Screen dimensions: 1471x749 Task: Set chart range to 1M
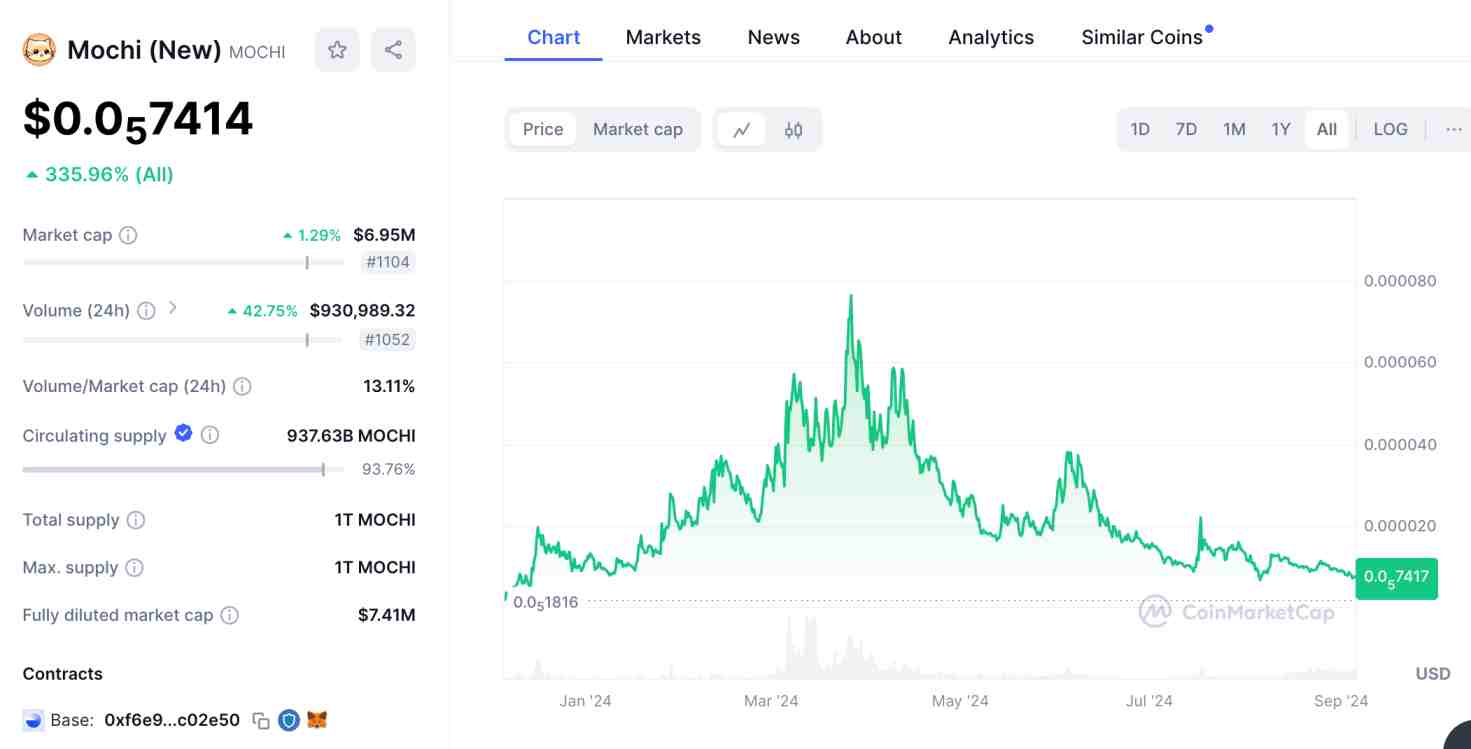click(1234, 129)
